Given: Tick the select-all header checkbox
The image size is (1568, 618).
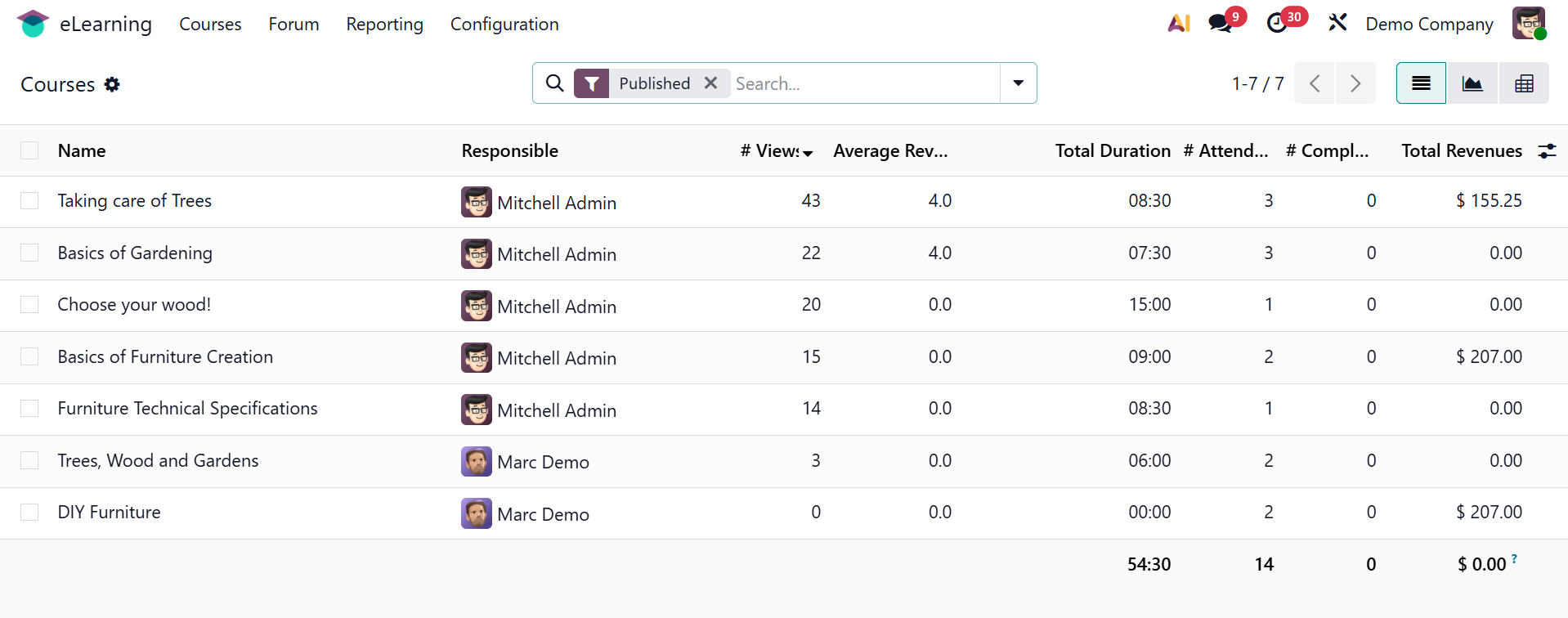Looking at the screenshot, I should click(29, 150).
